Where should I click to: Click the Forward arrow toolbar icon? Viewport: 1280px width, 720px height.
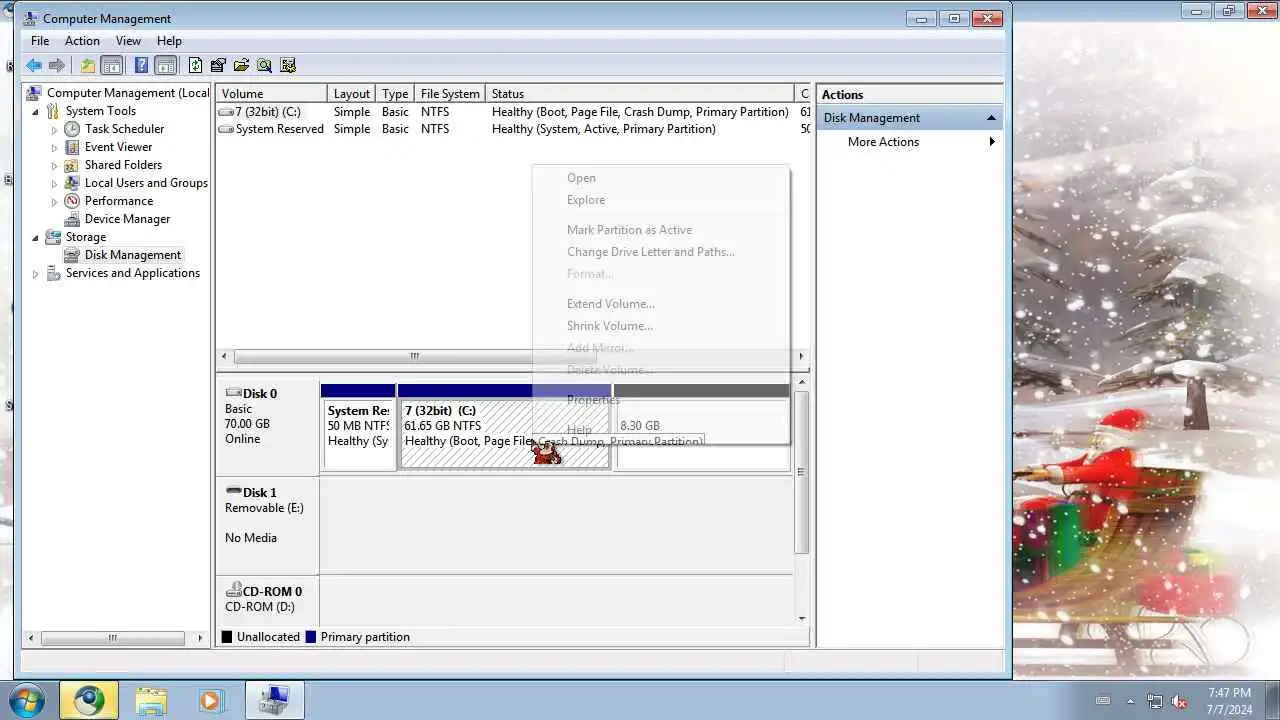pos(57,65)
